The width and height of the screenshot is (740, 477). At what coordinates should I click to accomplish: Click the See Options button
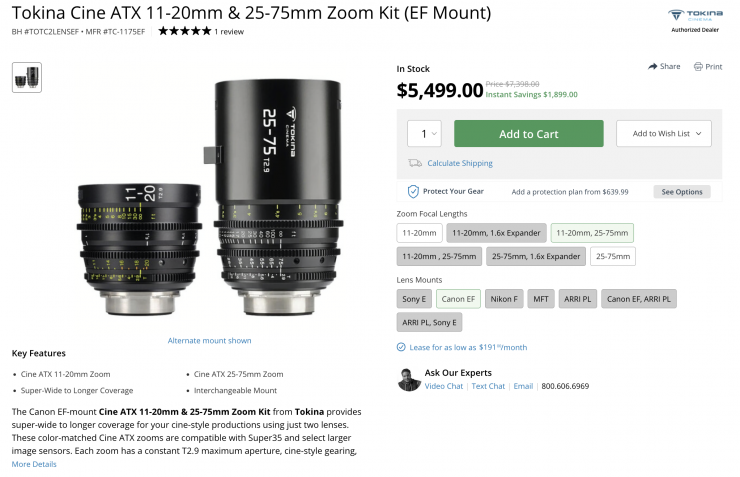coord(682,191)
